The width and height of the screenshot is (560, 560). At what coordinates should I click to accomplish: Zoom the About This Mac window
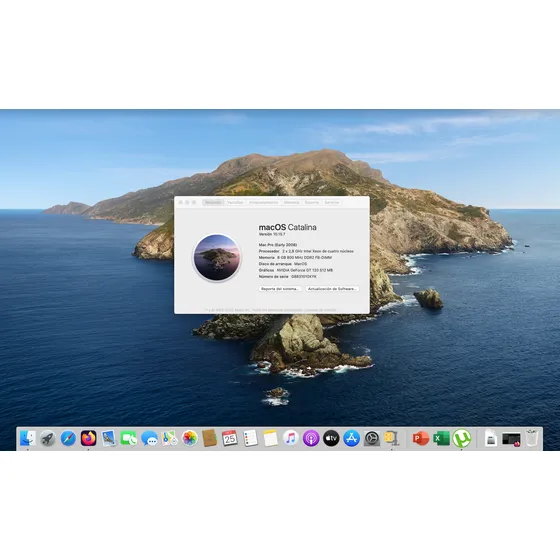[x=194, y=202]
